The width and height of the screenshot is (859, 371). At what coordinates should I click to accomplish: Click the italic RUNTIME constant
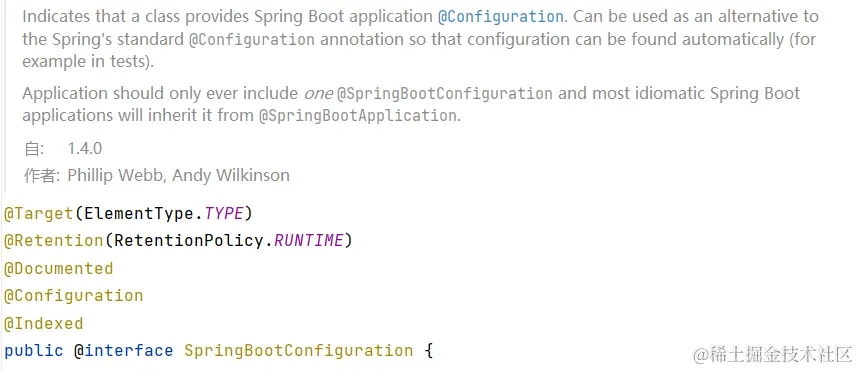point(308,241)
